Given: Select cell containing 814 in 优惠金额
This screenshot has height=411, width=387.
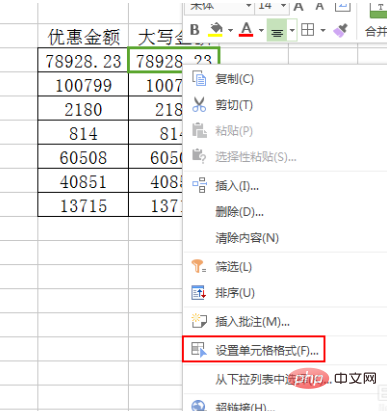Looking at the screenshot, I should coord(83,133).
